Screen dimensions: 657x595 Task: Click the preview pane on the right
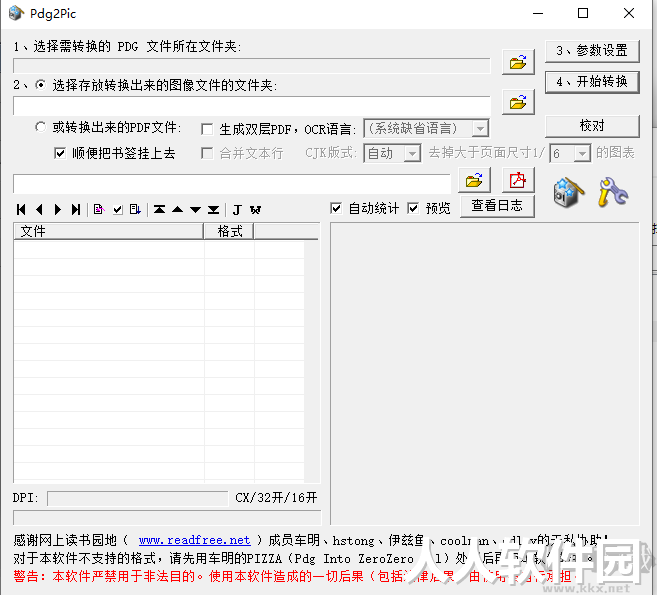(x=485, y=373)
